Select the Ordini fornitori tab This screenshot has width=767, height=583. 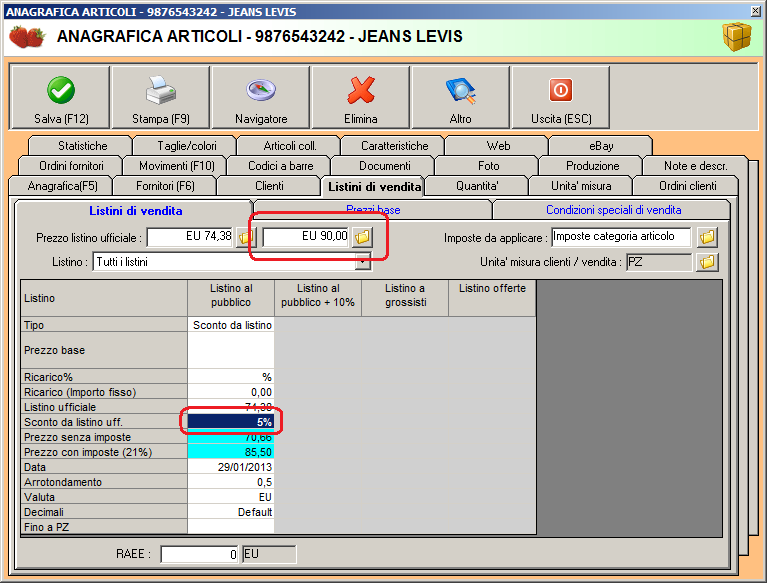point(71,166)
